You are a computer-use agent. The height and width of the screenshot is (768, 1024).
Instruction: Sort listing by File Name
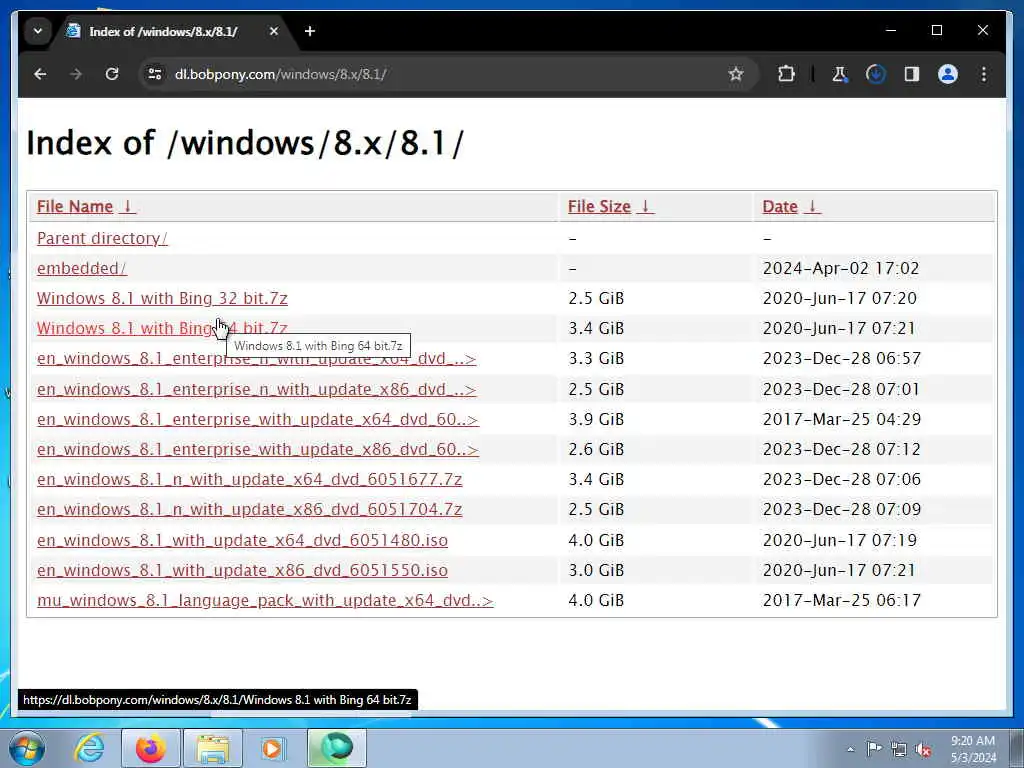coord(75,206)
